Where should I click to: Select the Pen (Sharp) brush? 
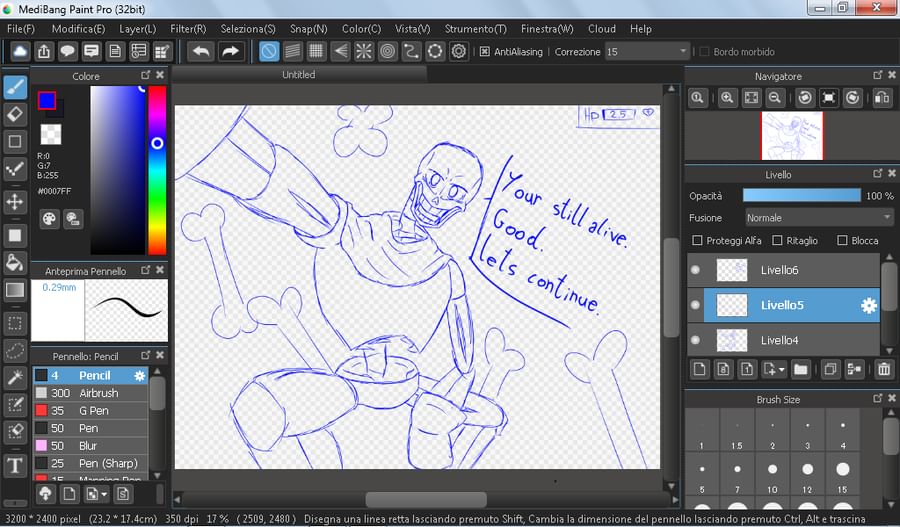click(x=91, y=463)
